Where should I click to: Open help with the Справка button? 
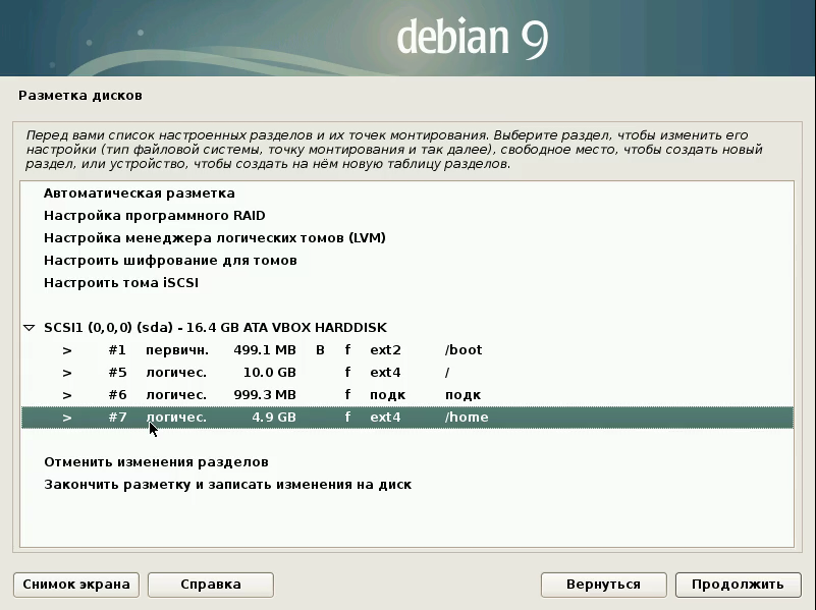tap(210, 584)
